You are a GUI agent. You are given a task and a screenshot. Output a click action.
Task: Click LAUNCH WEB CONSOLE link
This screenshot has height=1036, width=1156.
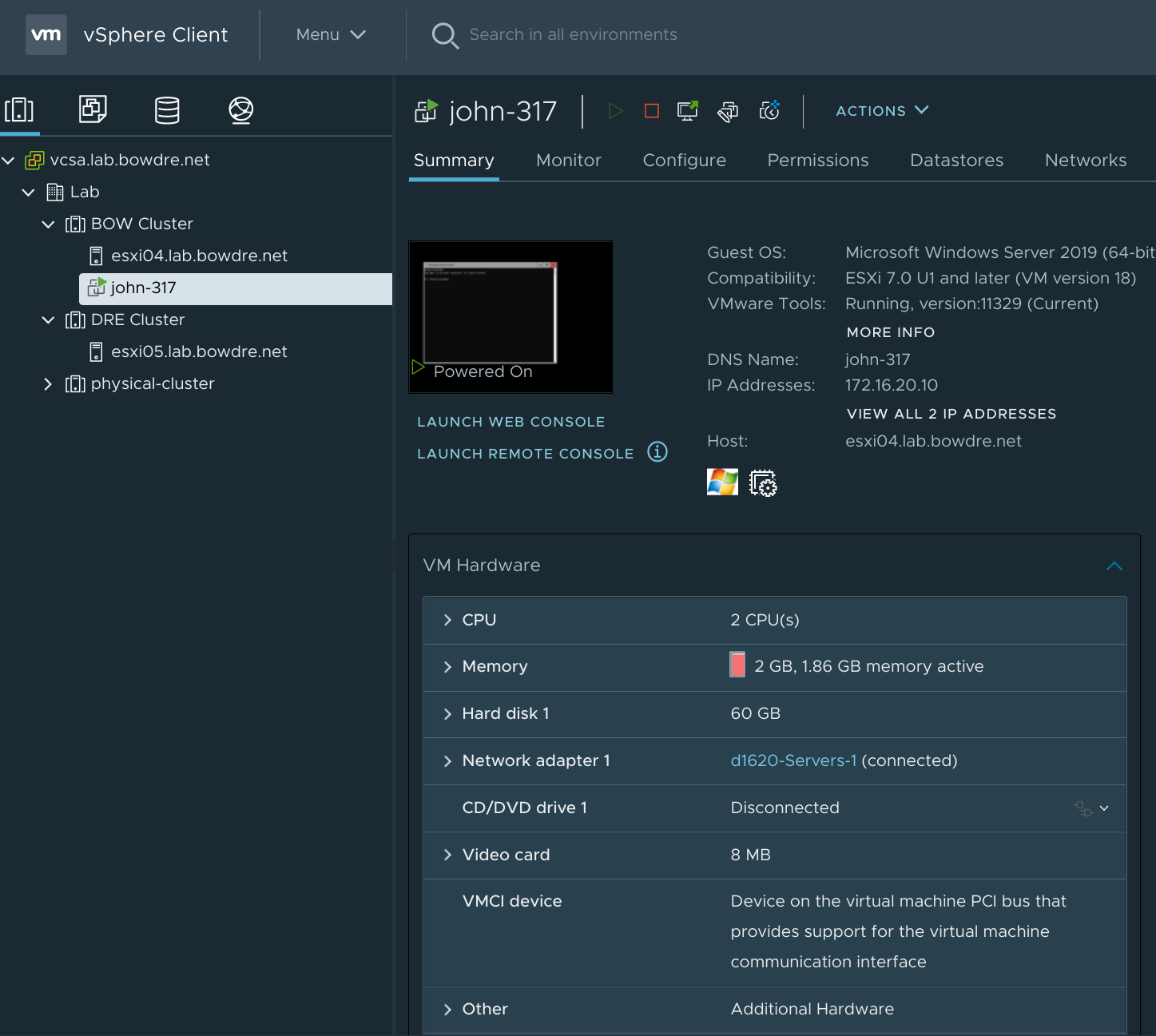point(511,422)
